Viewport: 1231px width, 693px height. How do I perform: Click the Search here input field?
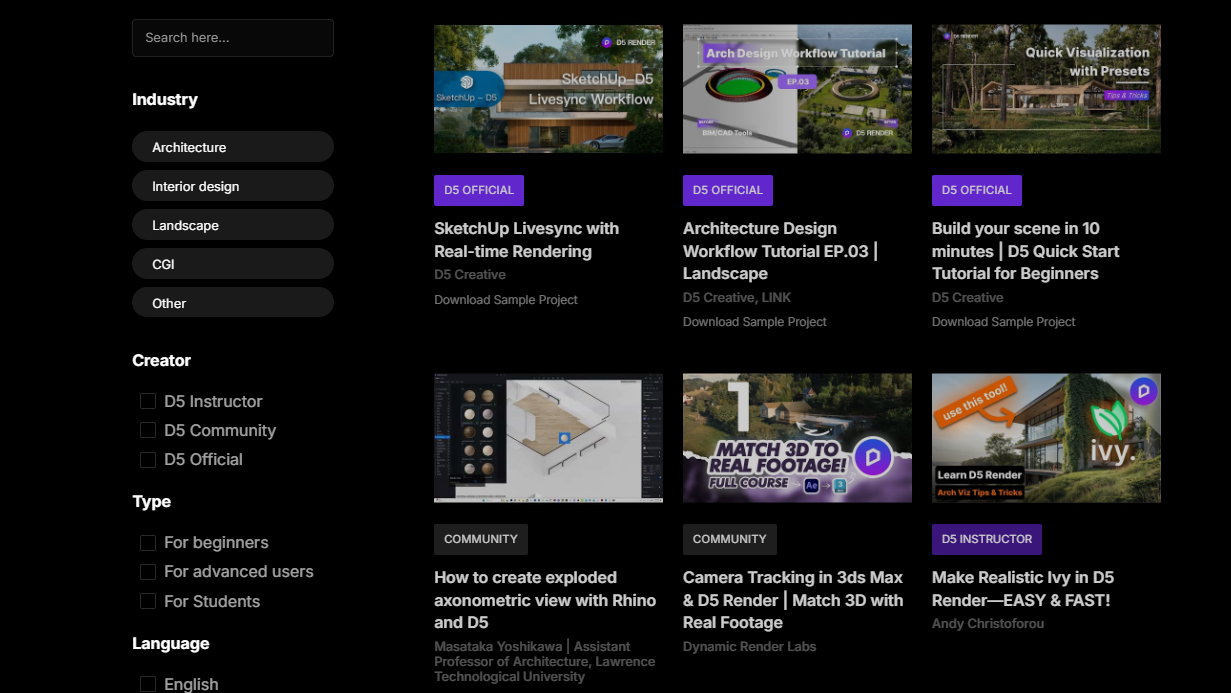pyautogui.click(x=233, y=38)
